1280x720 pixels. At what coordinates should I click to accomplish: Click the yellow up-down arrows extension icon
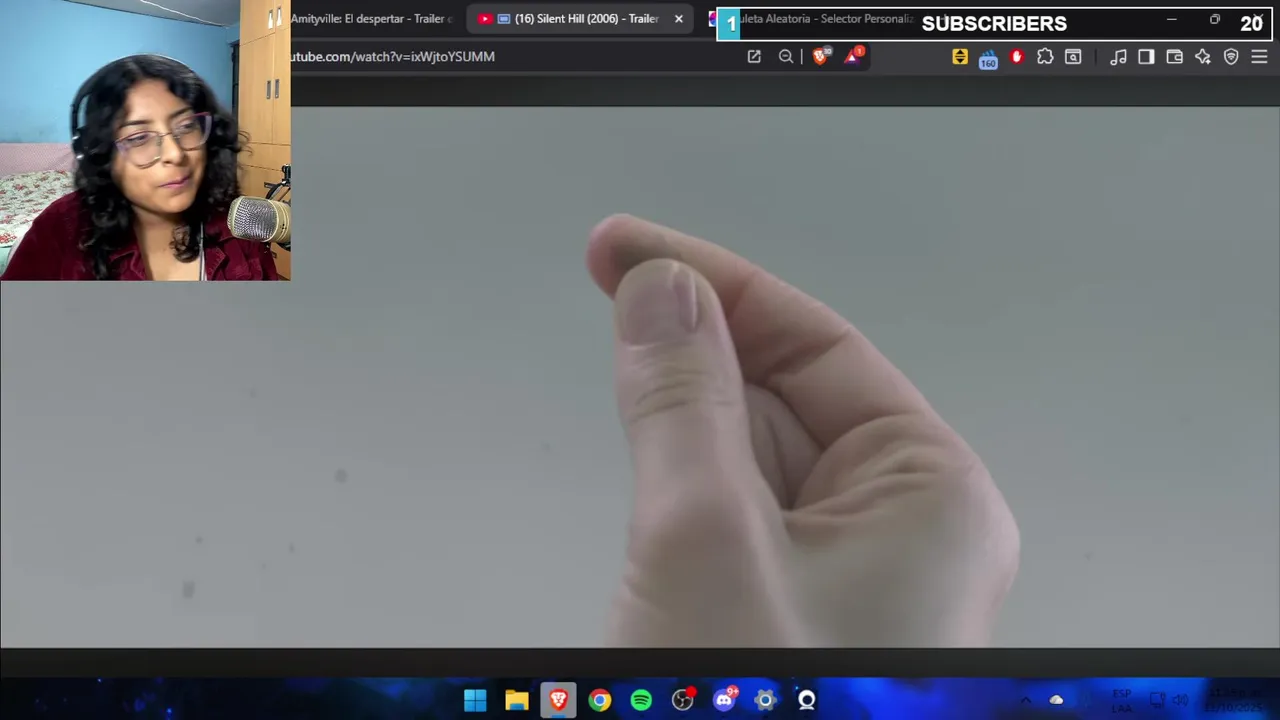(960, 57)
